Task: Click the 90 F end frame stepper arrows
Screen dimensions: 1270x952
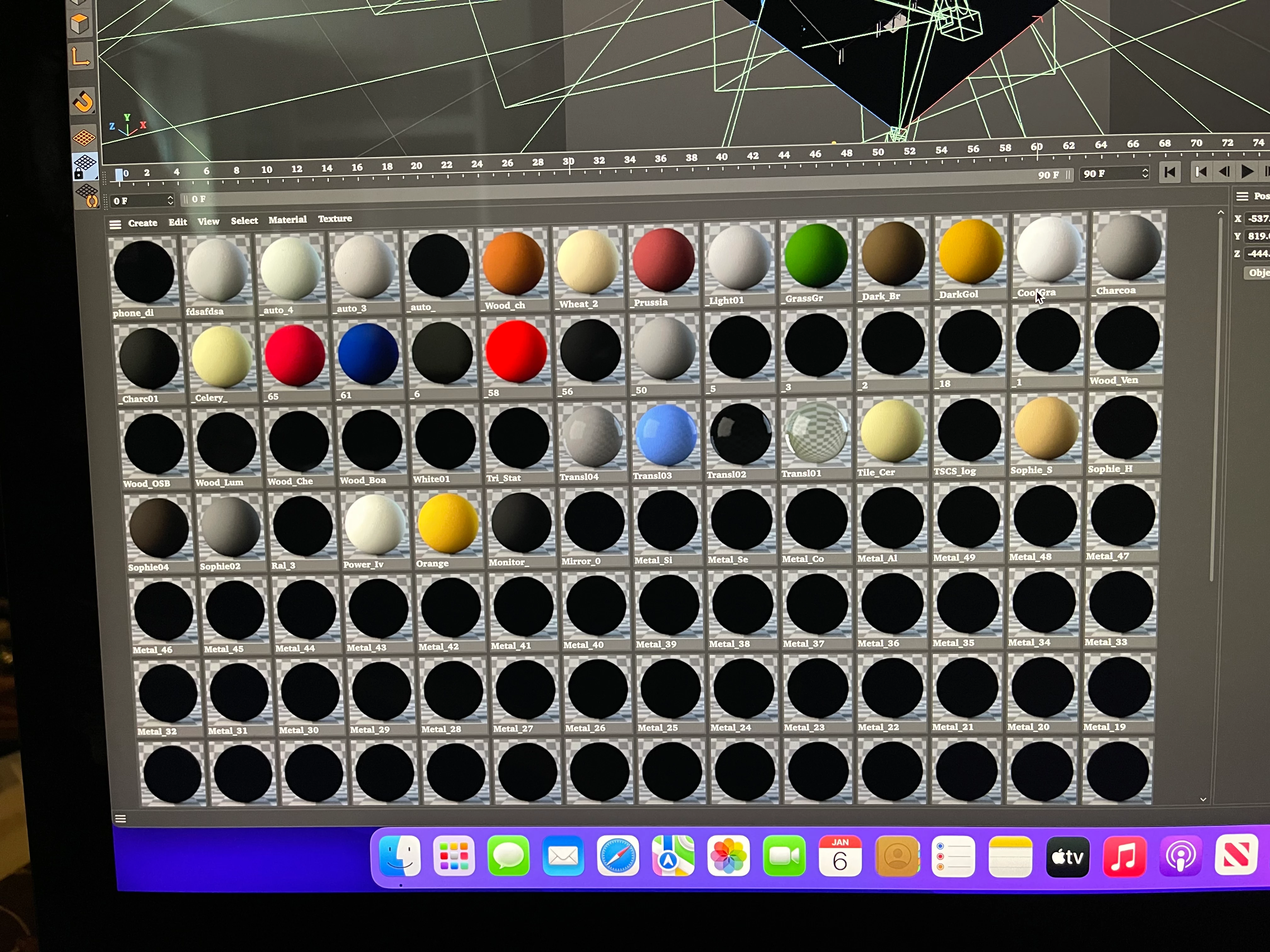Action: tap(1145, 173)
